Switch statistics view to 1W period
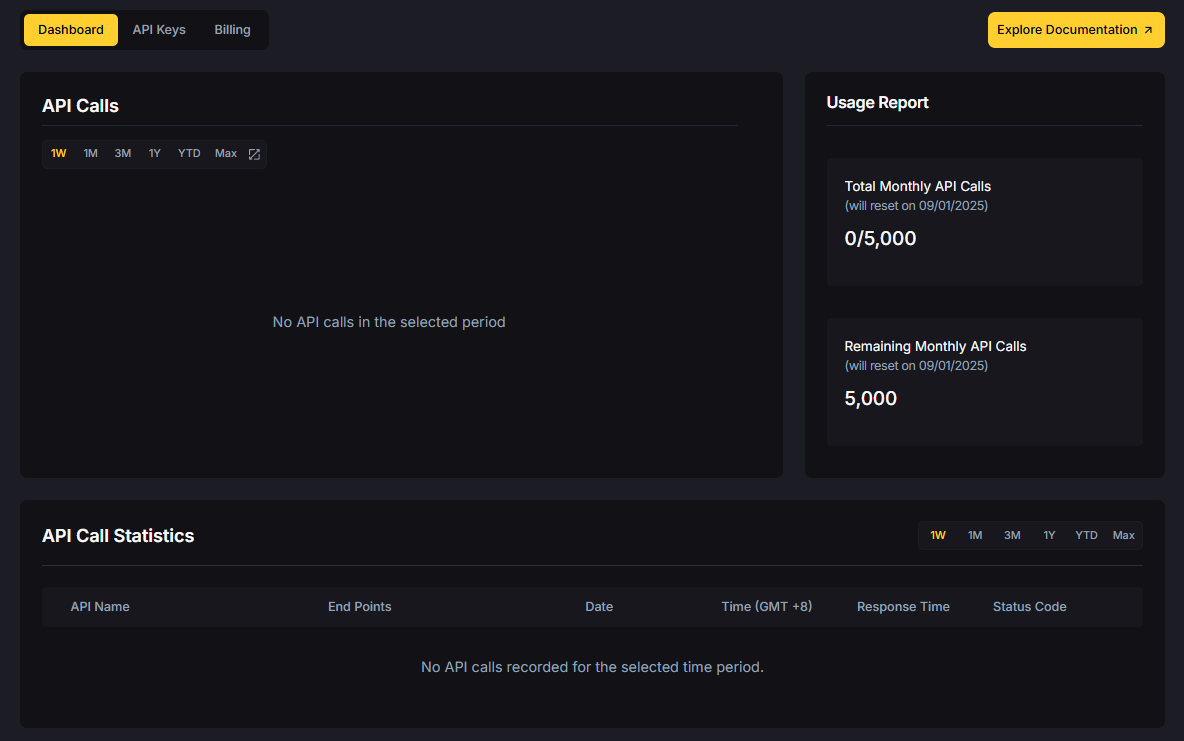1184x741 pixels. click(x=937, y=535)
